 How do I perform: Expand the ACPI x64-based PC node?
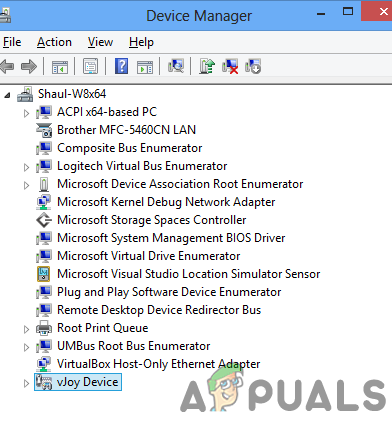(x=26, y=114)
